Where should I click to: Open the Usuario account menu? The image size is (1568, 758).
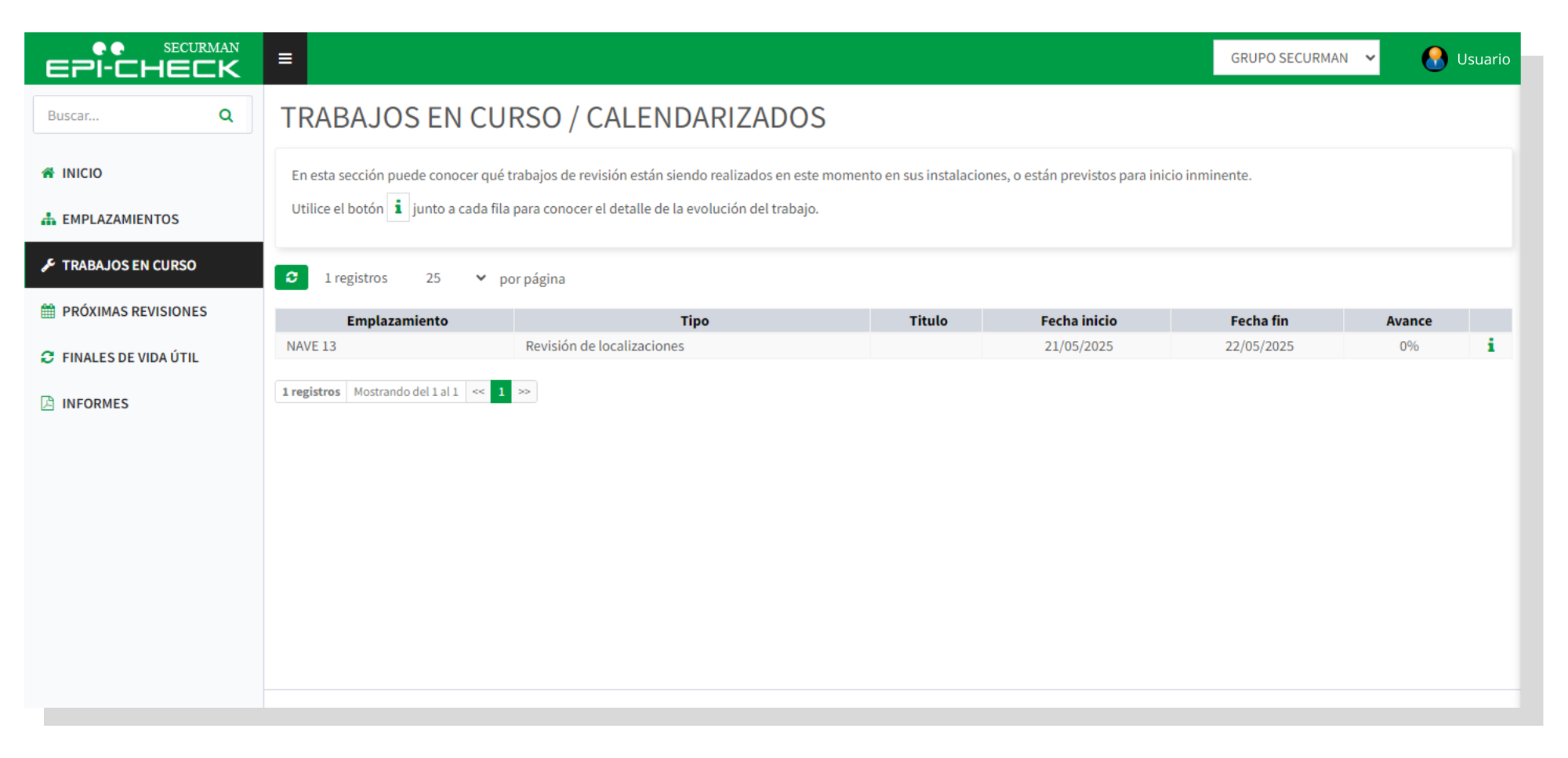(1482, 60)
